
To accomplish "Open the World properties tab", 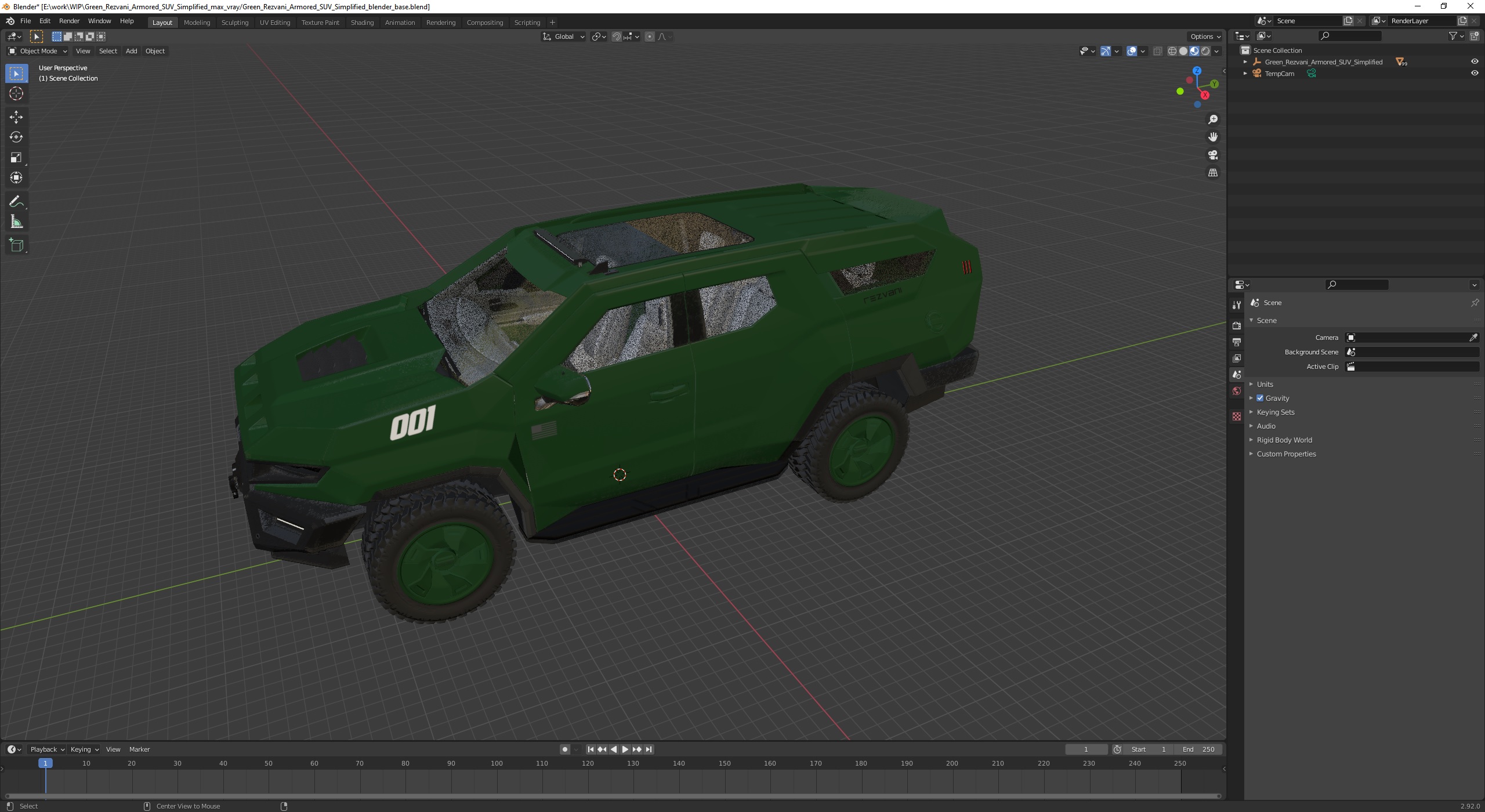I will coord(1236,391).
